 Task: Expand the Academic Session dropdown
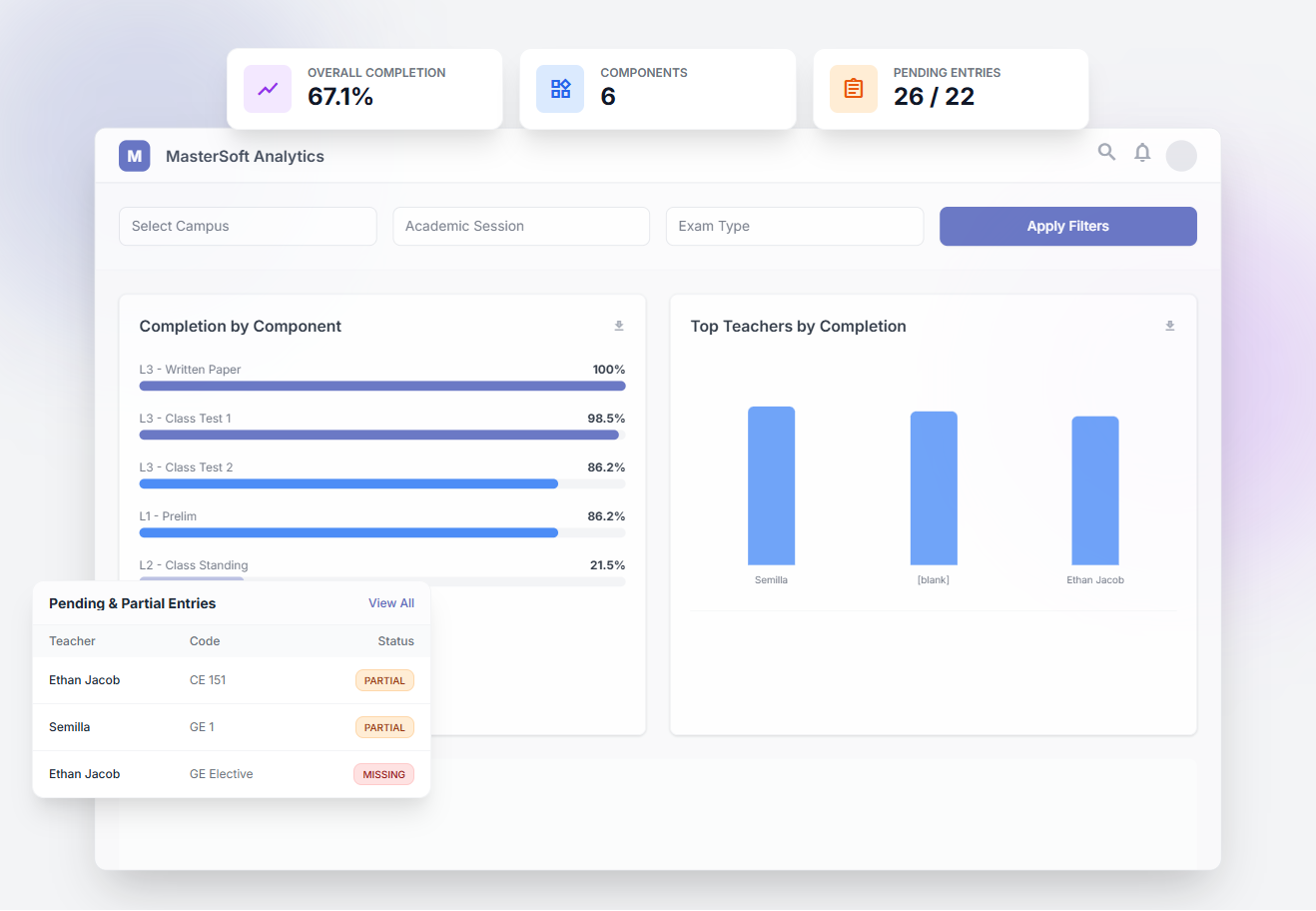pyautogui.click(x=521, y=227)
